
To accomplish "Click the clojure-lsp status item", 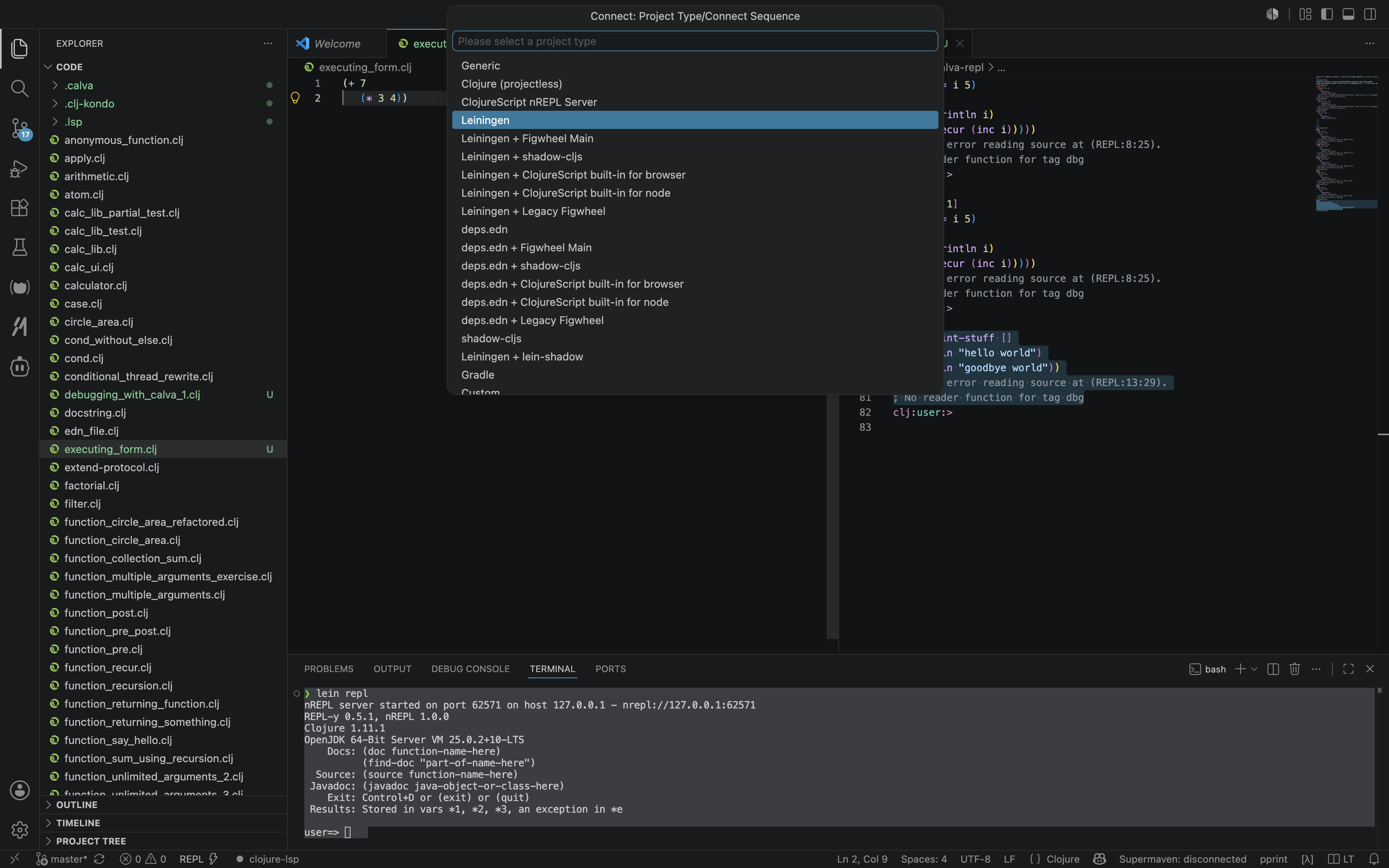I will (267, 859).
